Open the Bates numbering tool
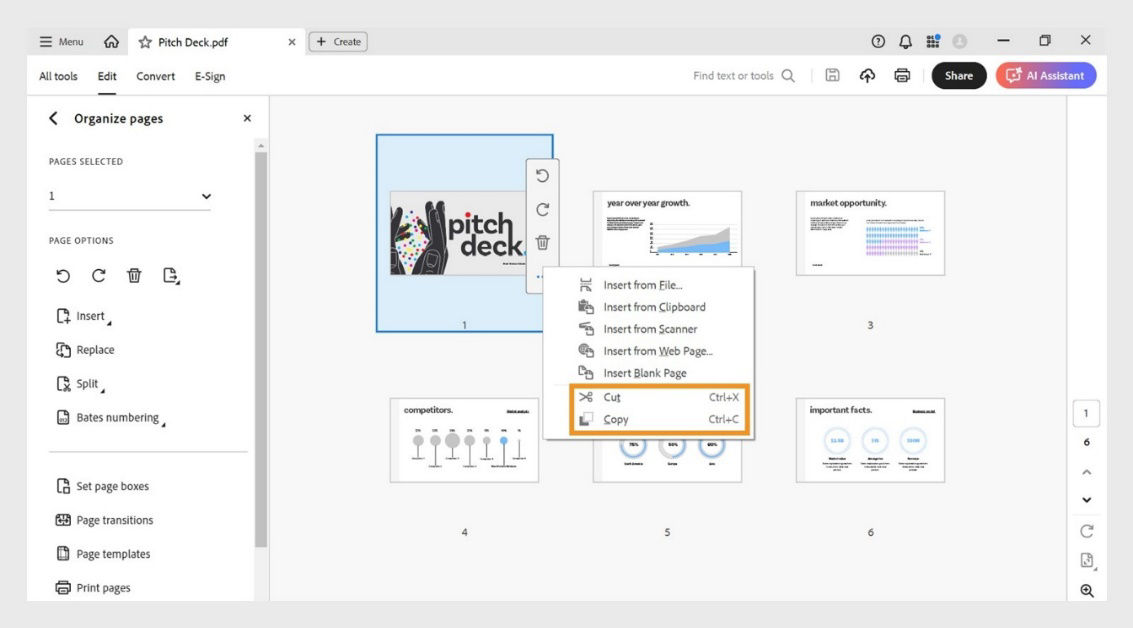The width and height of the screenshot is (1133, 628). [x=118, y=417]
